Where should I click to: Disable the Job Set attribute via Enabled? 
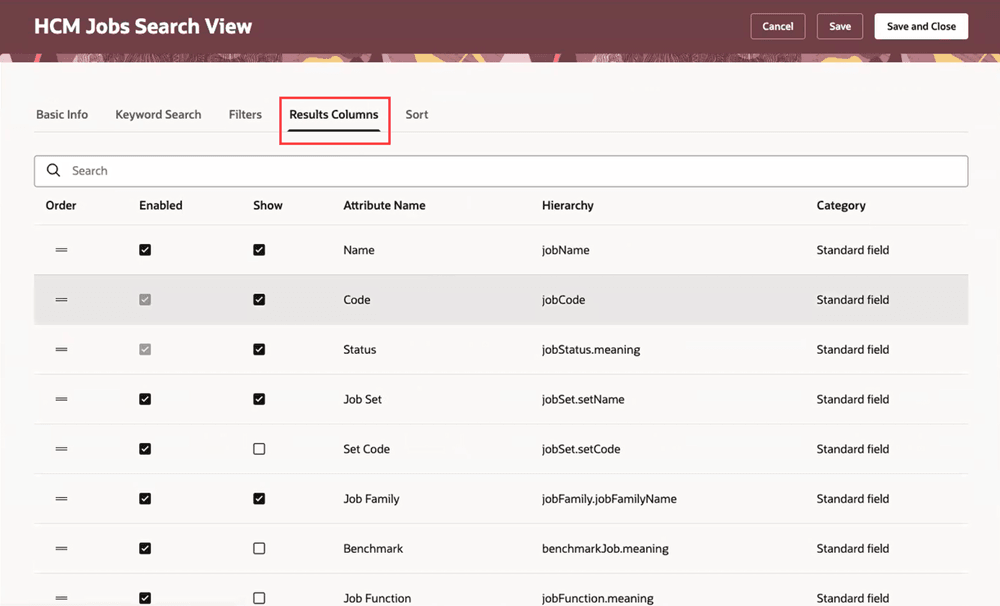(x=145, y=399)
